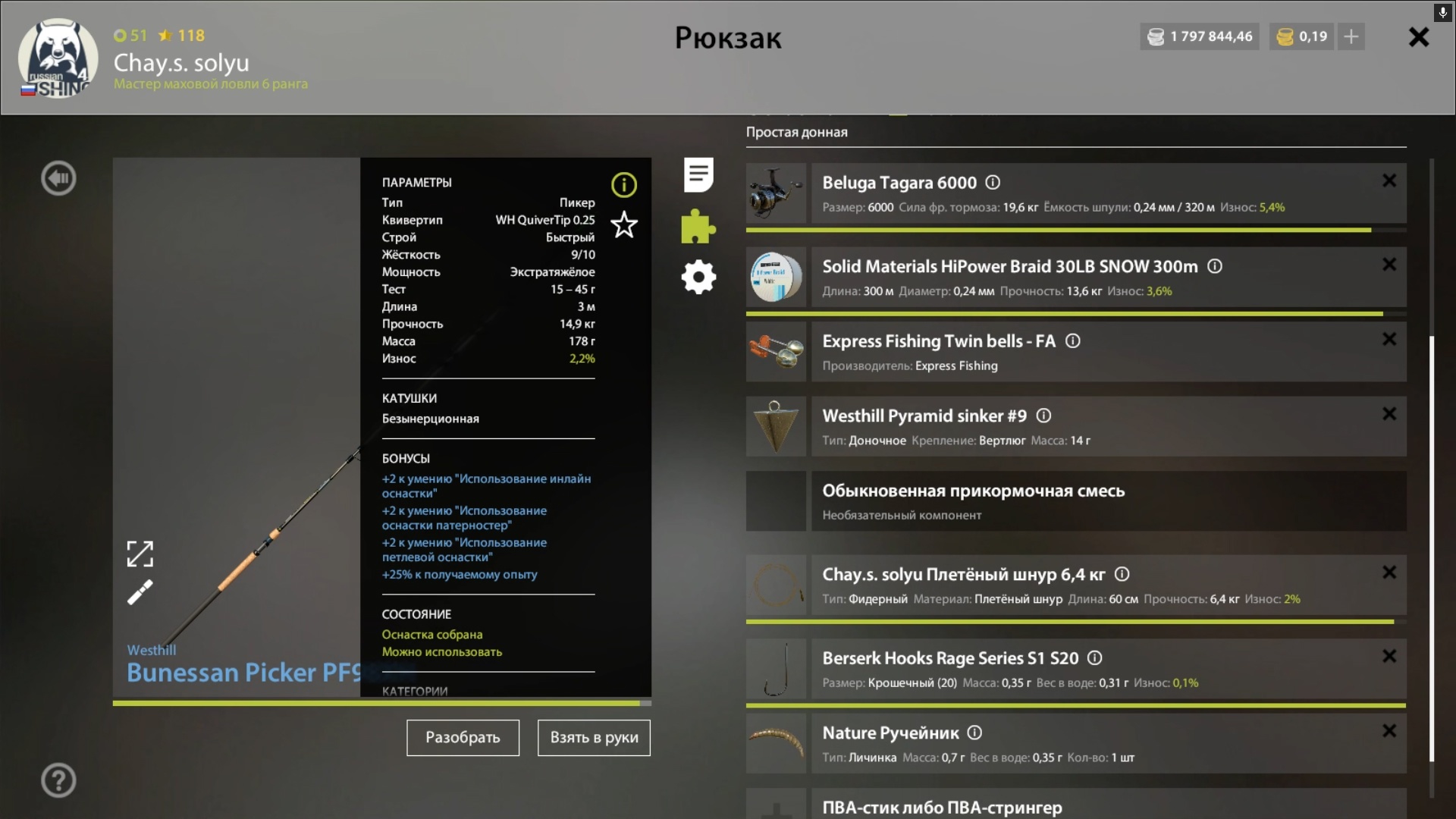Click the braided leader thumbnail
1456x819 pixels.
[776, 585]
